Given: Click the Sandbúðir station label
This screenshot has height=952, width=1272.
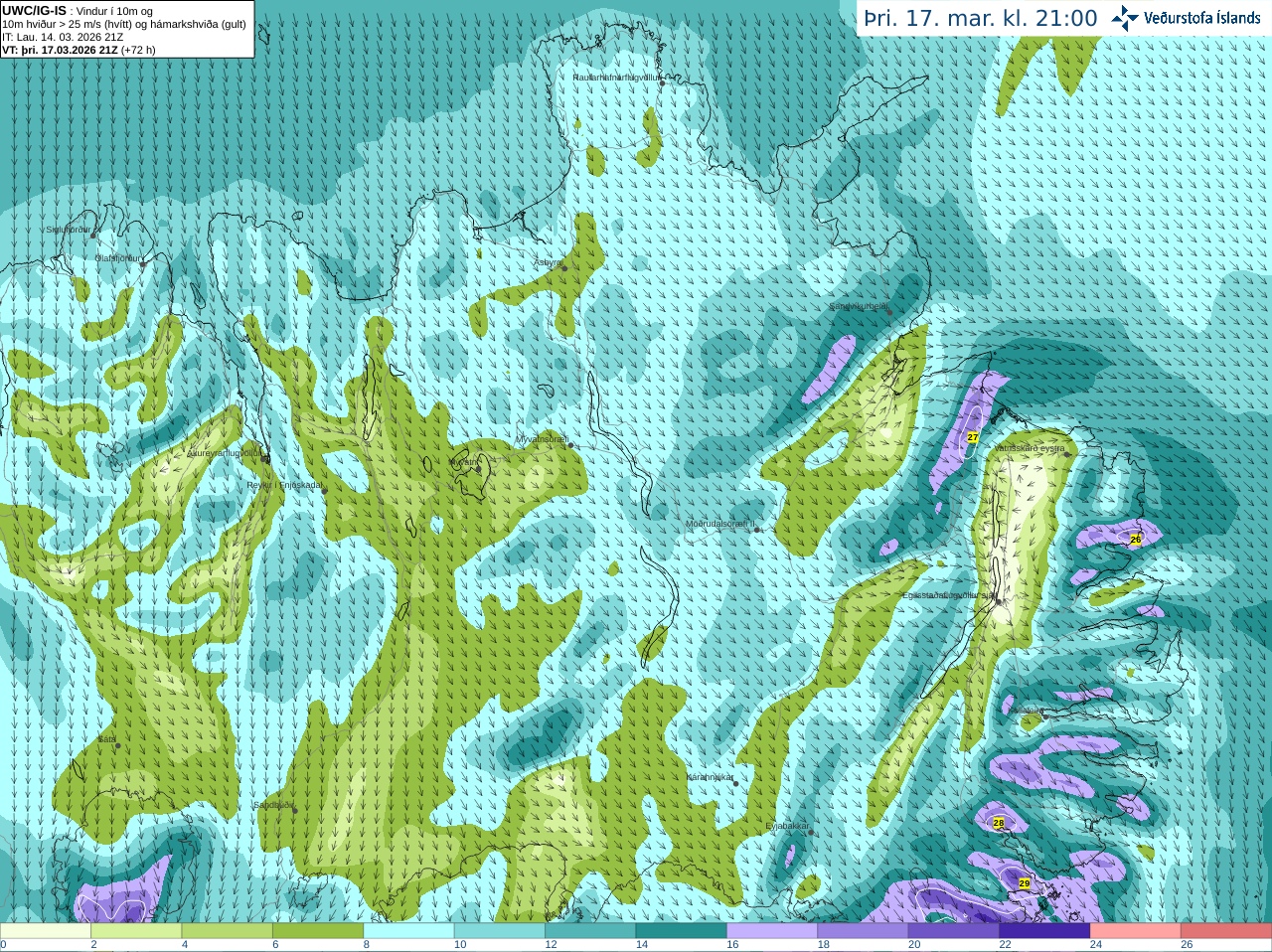Looking at the screenshot, I should click(273, 805).
